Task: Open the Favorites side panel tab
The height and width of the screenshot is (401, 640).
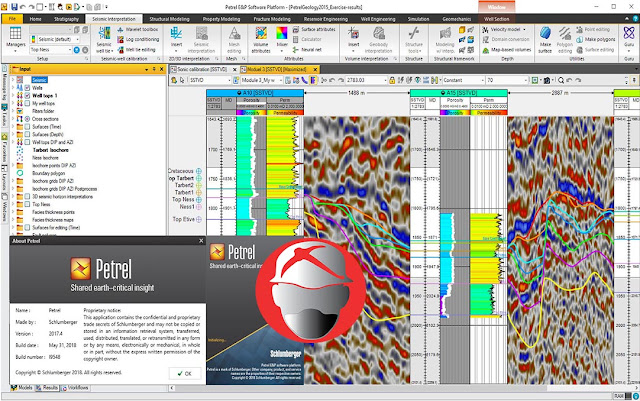Action: 4,148
